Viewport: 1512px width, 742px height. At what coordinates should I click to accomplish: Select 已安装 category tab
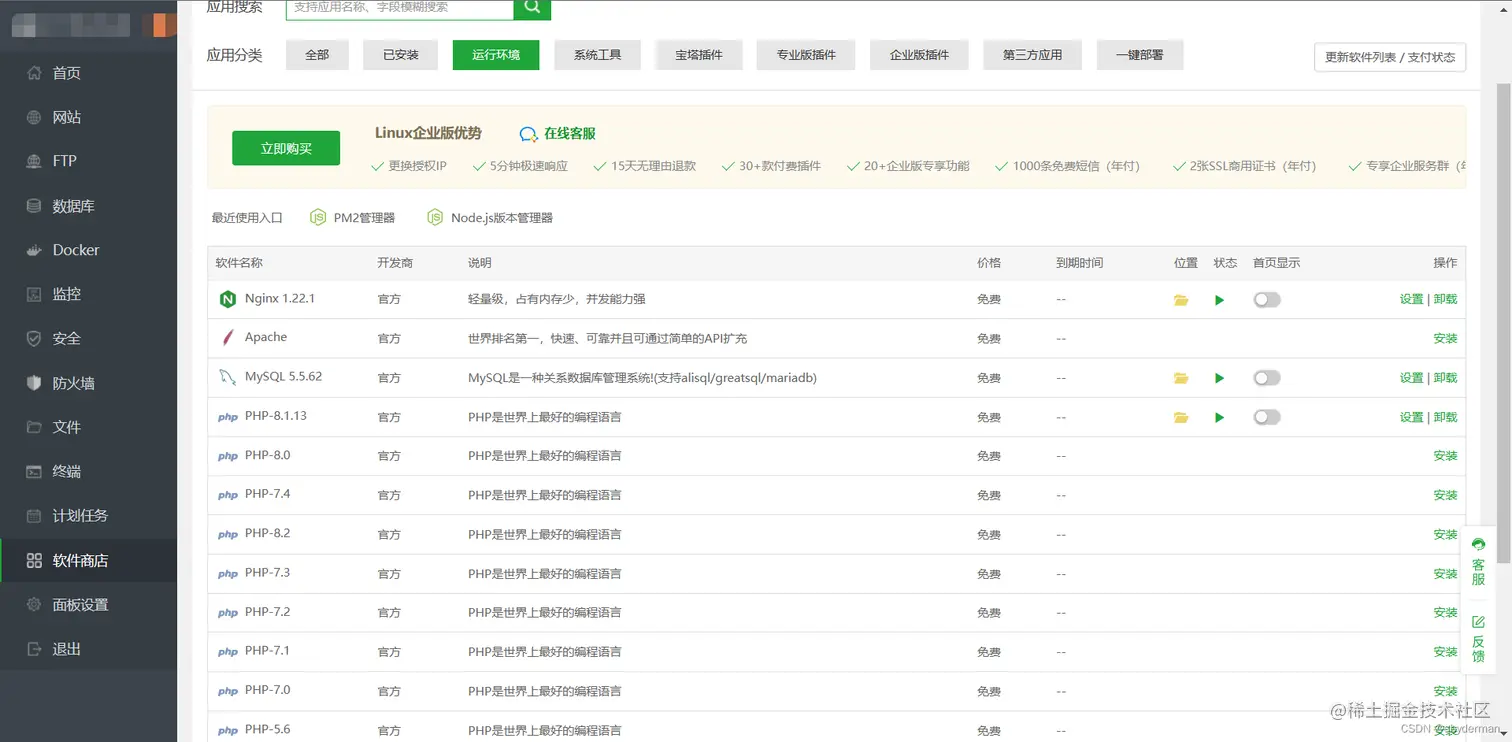click(401, 55)
